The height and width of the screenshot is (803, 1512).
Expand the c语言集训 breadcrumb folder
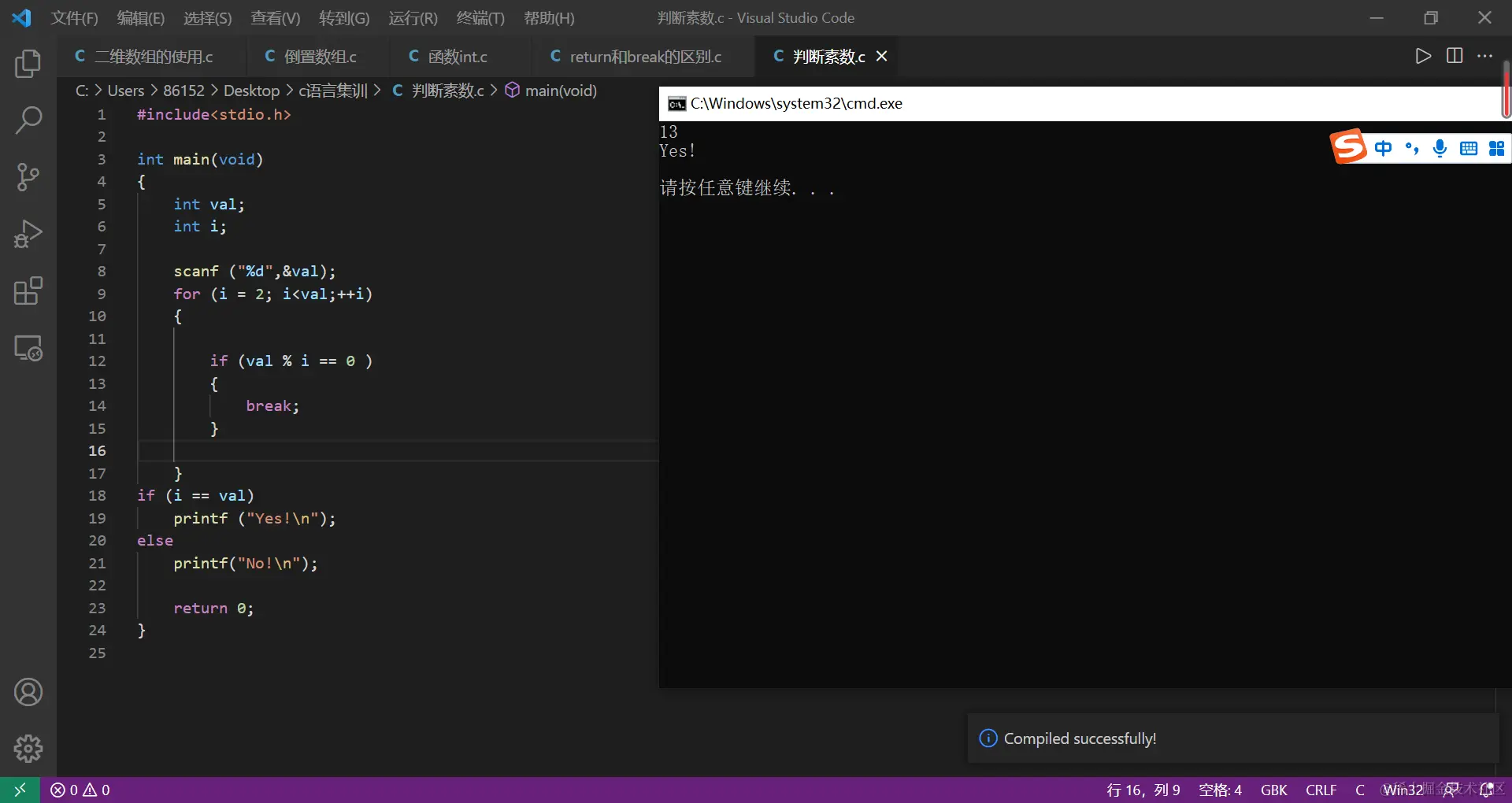click(x=333, y=91)
